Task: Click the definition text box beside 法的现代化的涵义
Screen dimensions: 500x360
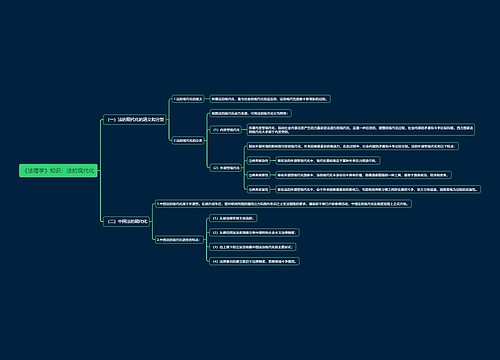Action: point(270,99)
